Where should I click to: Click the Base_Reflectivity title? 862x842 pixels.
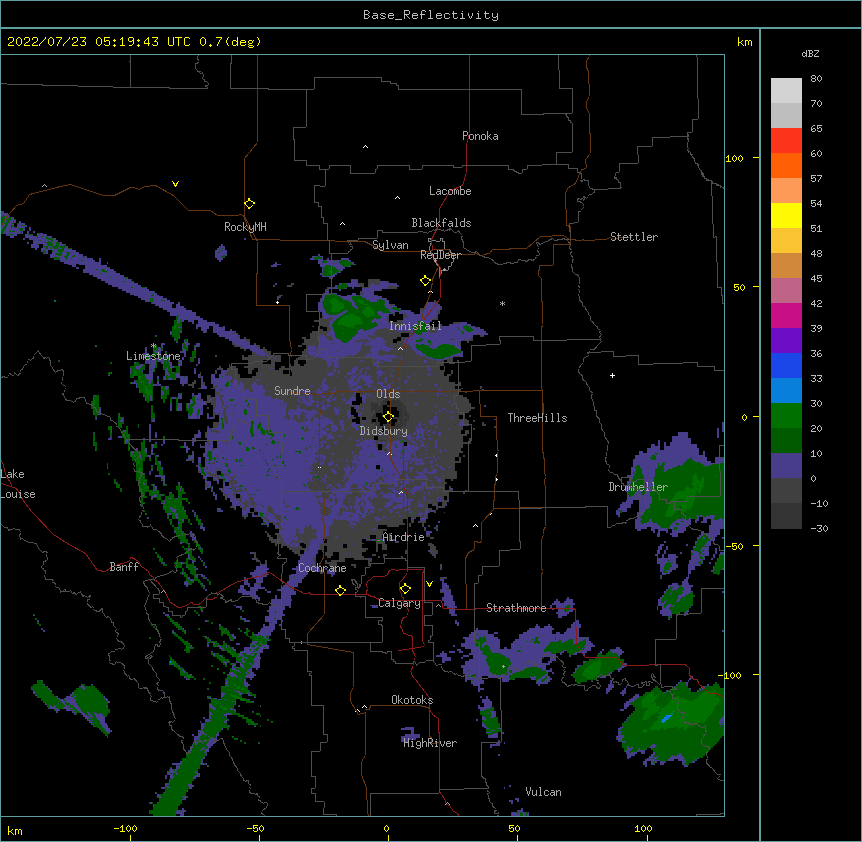pos(431,15)
